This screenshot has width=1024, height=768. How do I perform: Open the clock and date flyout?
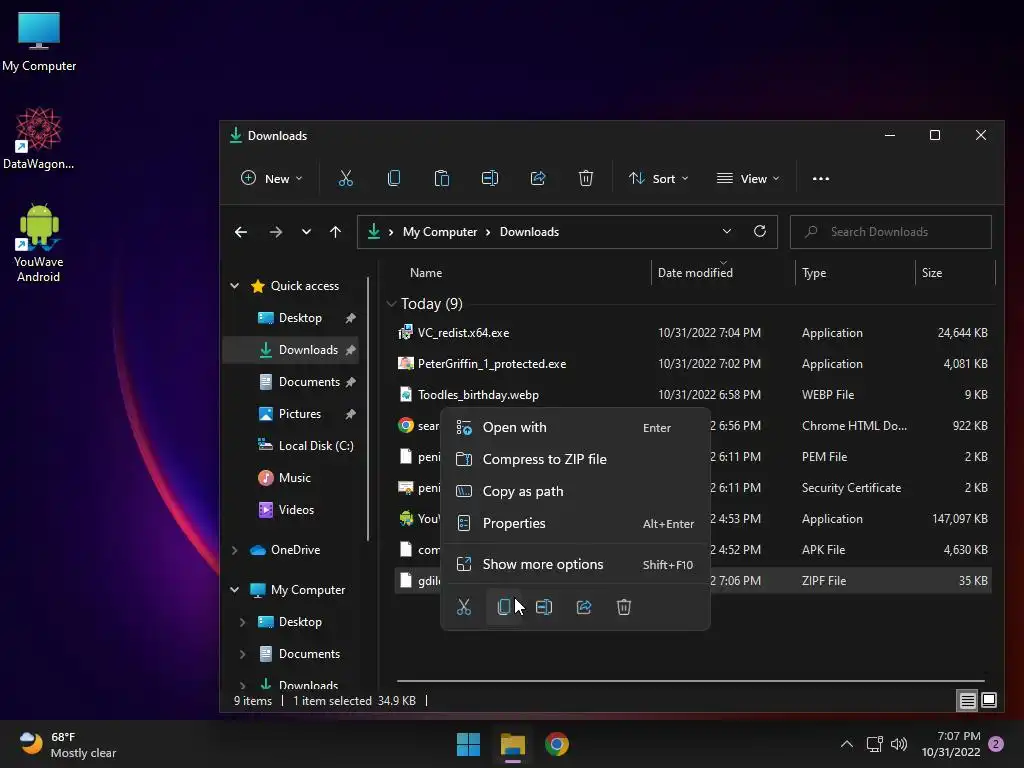click(x=951, y=744)
